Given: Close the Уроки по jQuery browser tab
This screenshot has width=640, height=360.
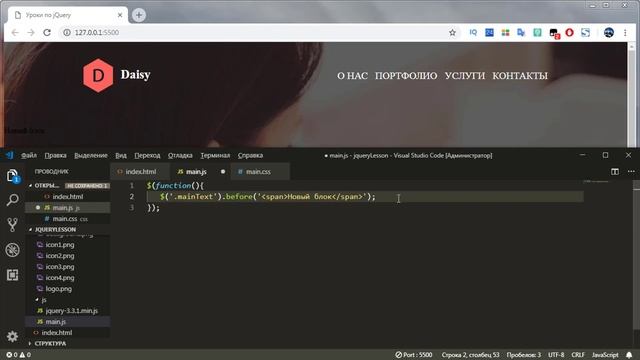Looking at the screenshot, I should pyautogui.click(x=120, y=15).
